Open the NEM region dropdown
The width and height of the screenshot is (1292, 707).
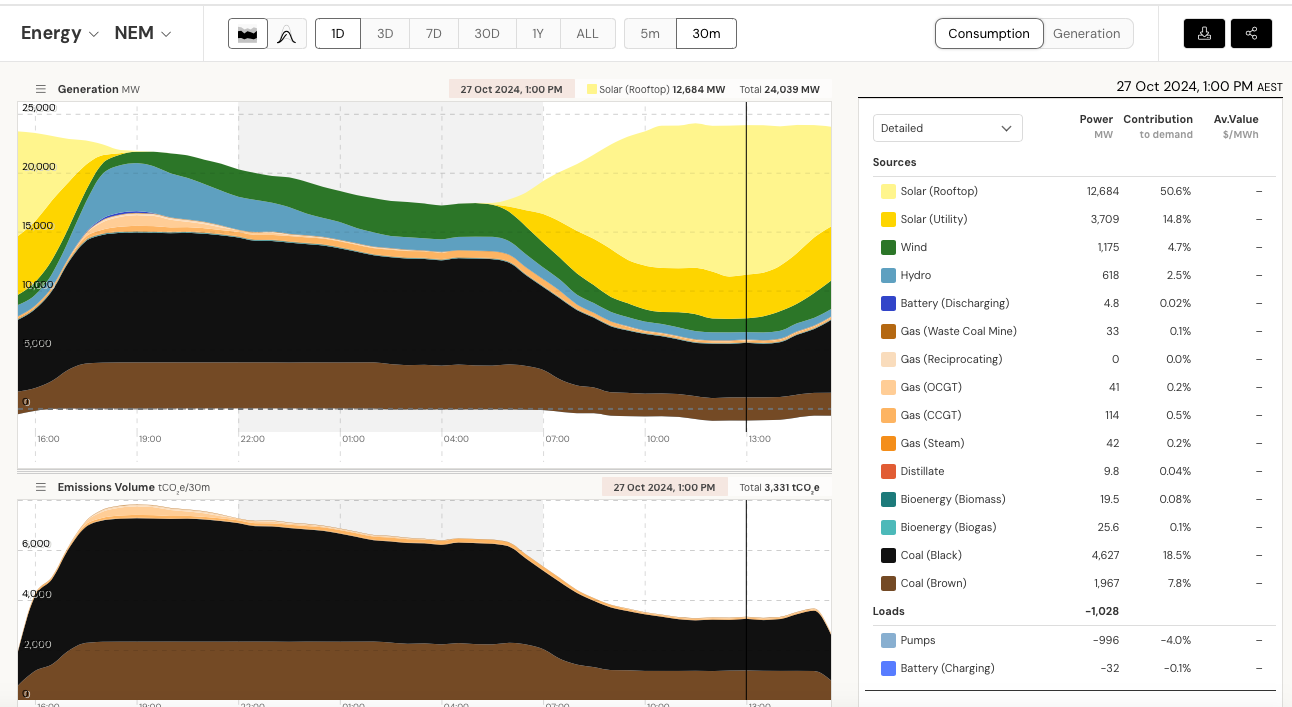tap(143, 33)
